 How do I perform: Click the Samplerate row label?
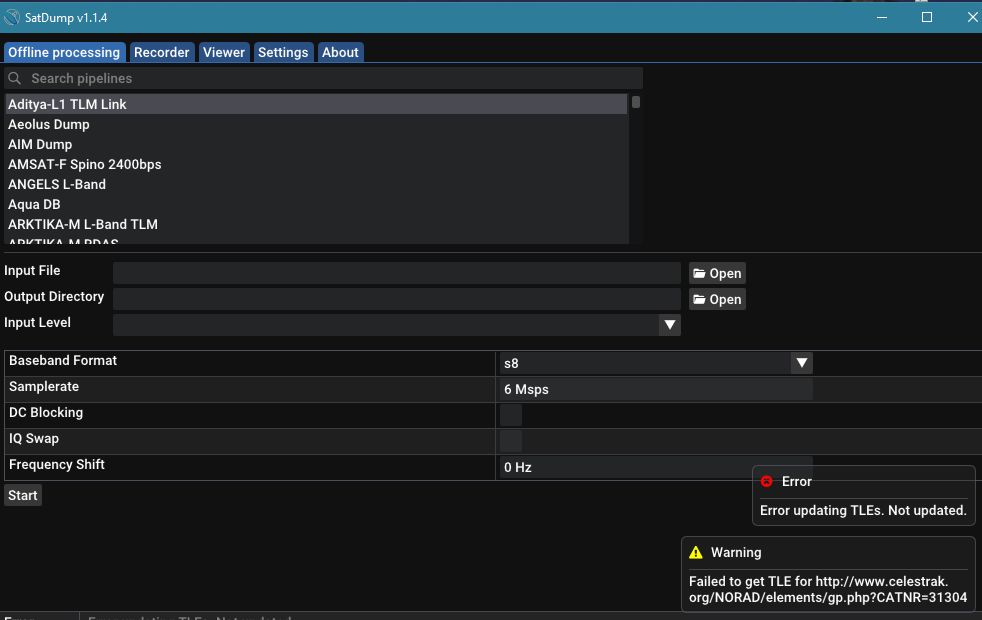pyautogui.click(x=44, y=386)
